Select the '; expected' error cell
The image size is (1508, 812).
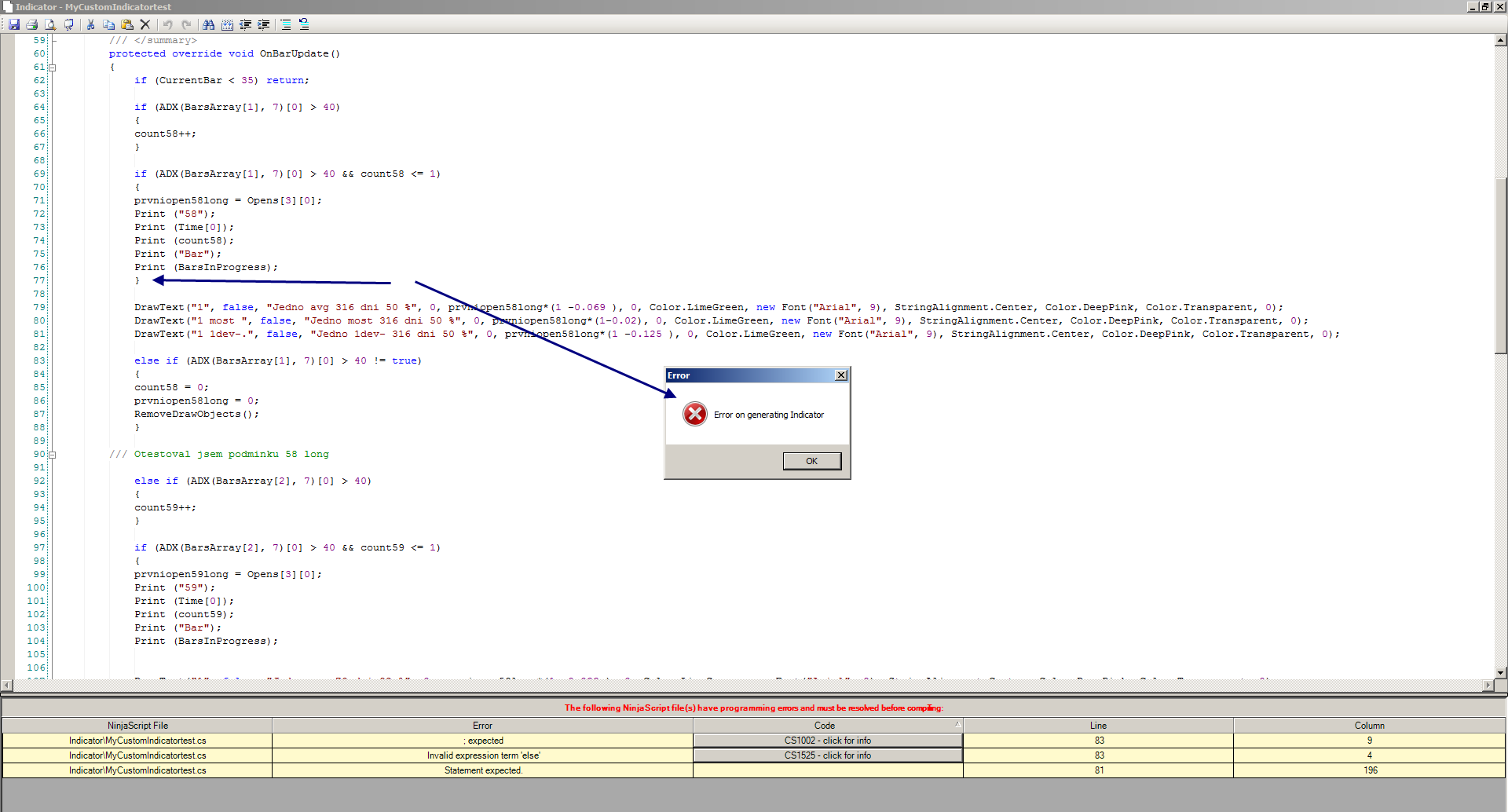point(482,741)
